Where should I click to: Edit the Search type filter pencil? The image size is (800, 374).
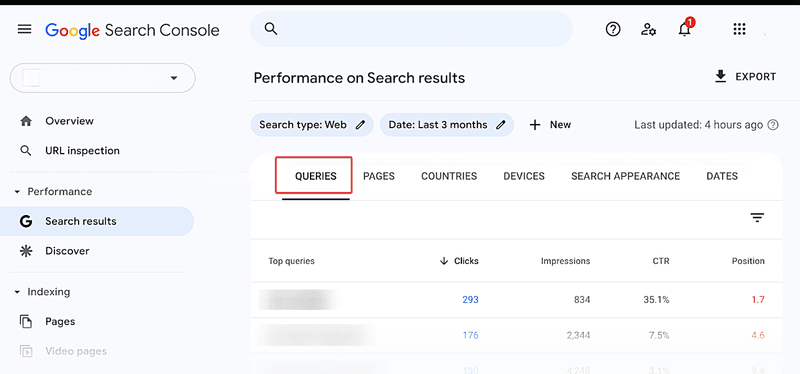(361, 125)
